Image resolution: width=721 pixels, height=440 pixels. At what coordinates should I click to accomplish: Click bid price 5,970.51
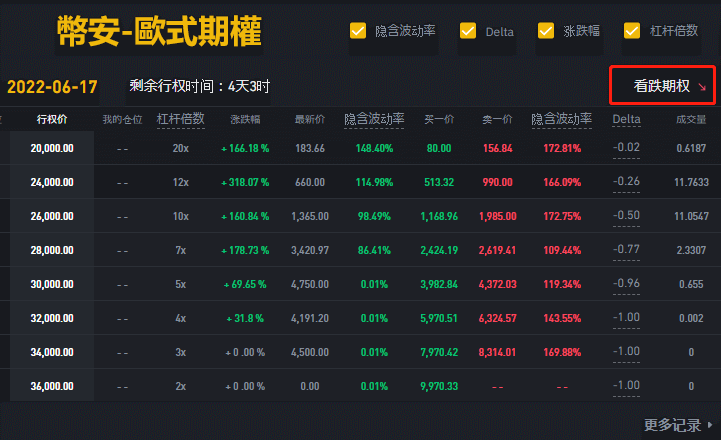[439, 319]
